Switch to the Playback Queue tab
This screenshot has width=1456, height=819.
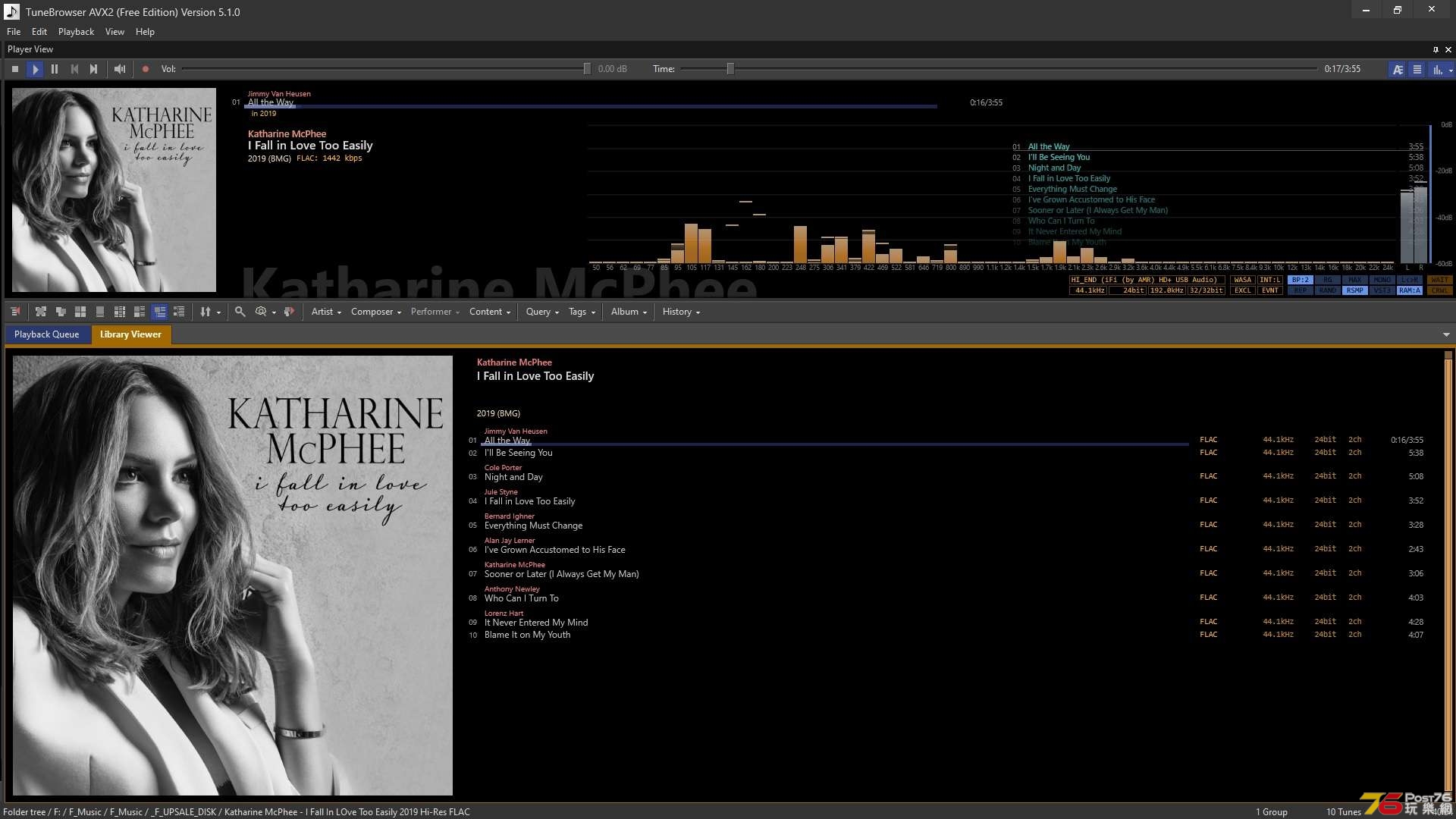(46, 334)
